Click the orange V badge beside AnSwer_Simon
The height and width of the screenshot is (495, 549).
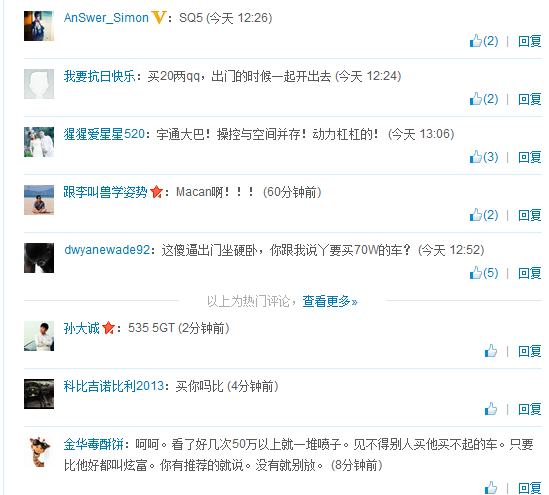point(158,17)
